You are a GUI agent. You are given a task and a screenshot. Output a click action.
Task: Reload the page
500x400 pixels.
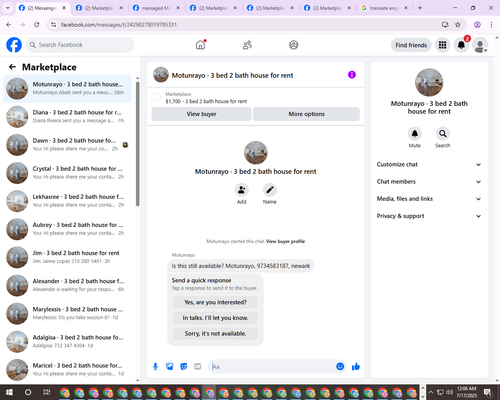(37, 25)
